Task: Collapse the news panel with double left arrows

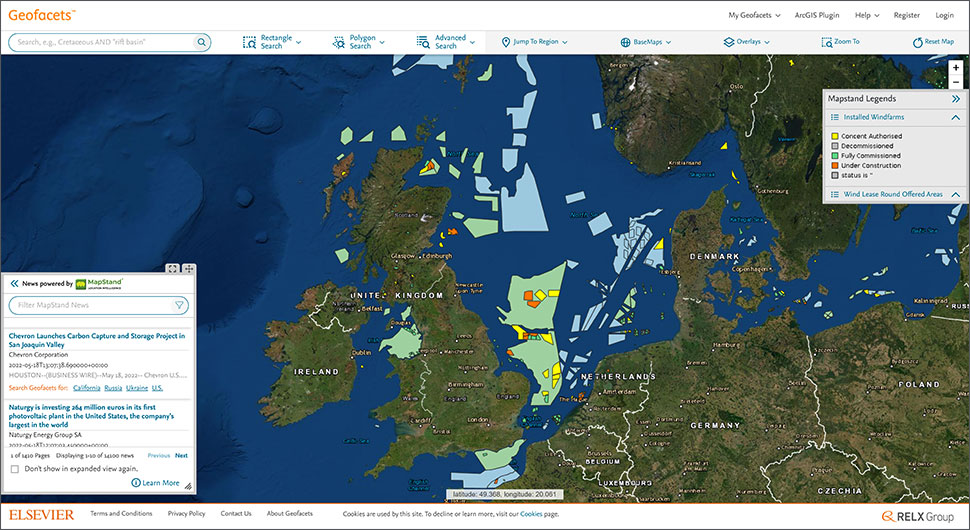Action: [x=14, y=283]
